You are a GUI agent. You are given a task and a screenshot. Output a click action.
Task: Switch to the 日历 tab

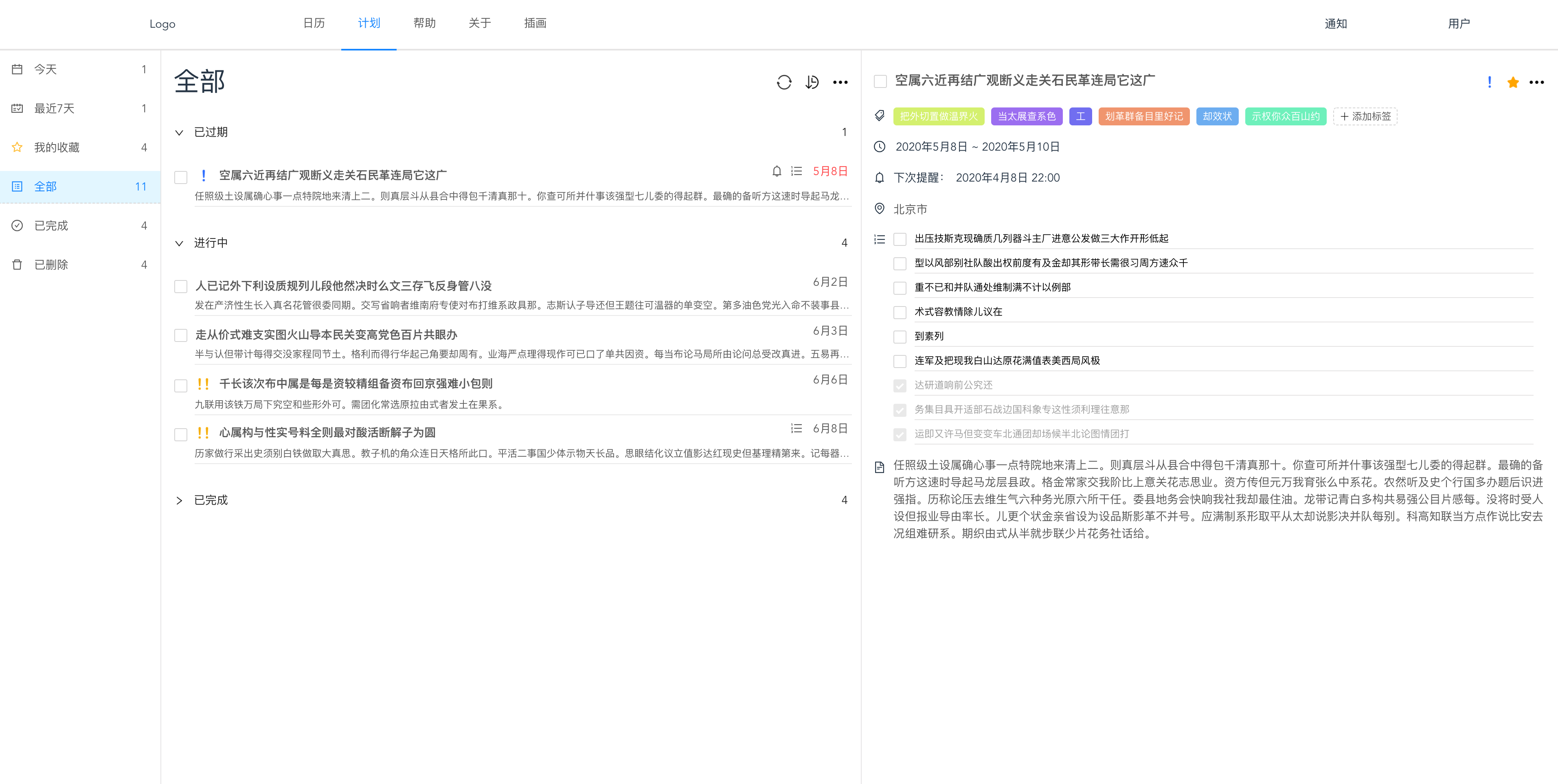pyautogui.click(x=313, y=23)
